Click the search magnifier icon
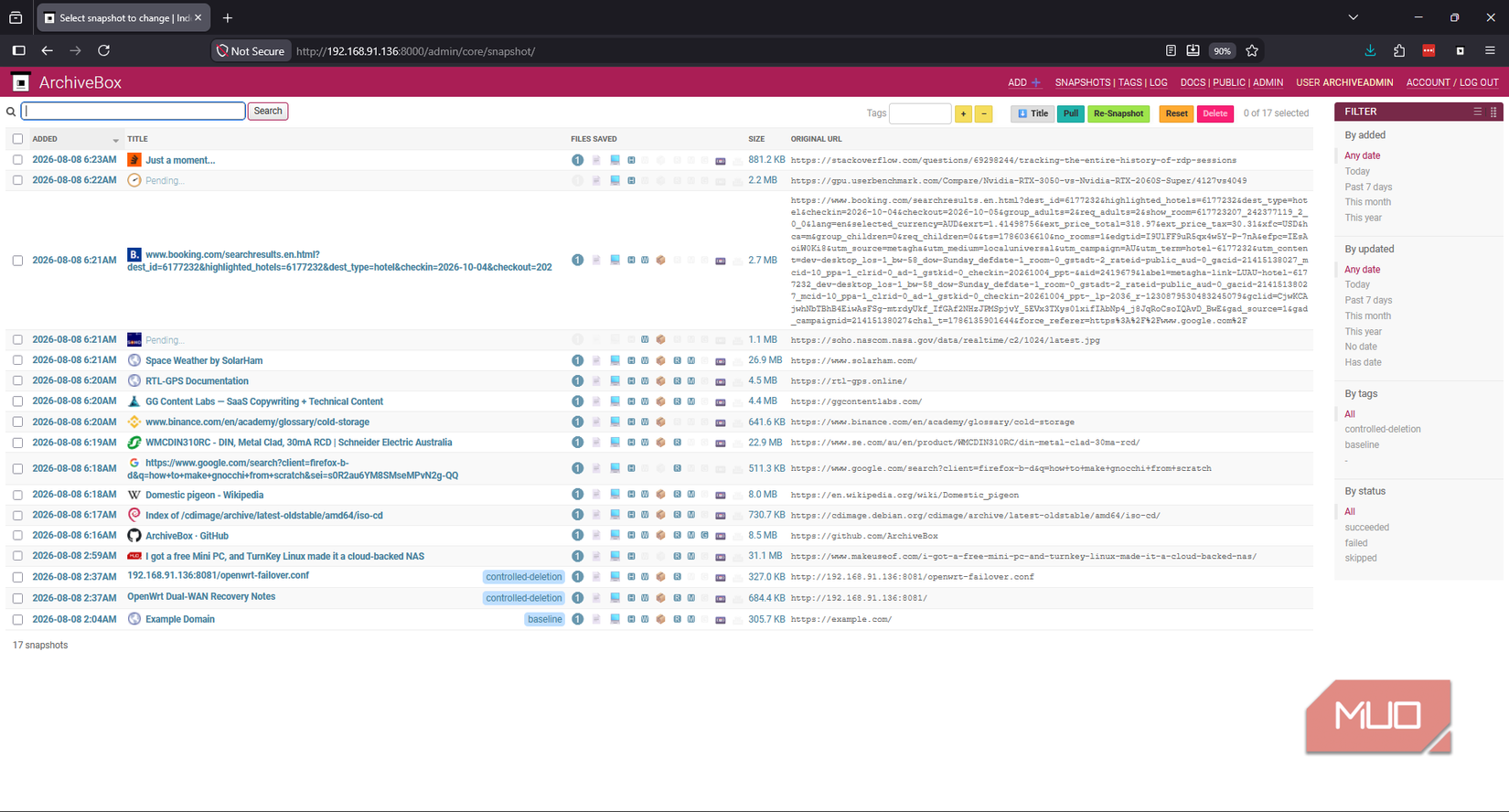 (x=11, y=112)
